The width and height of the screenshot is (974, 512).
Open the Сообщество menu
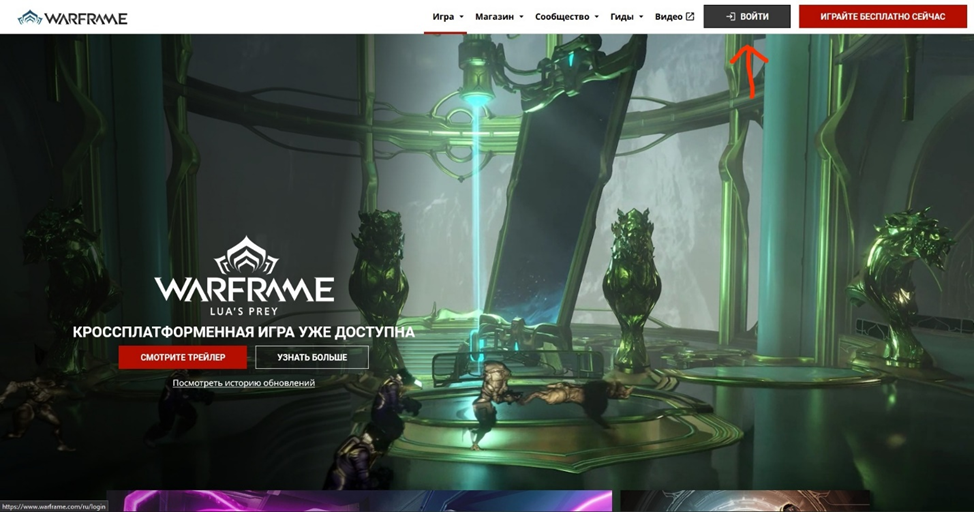pyautogui.click(x=562, y=17)
